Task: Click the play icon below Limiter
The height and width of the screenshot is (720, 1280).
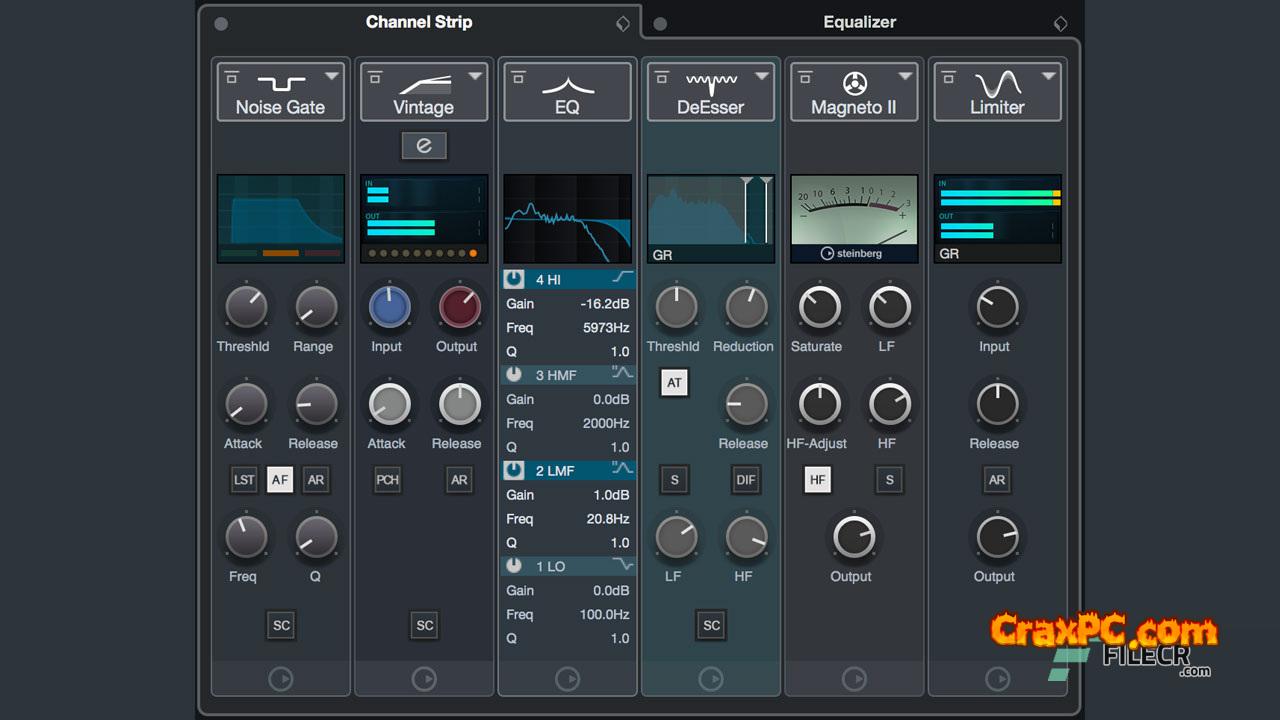Action: pyautogui.click(x=998, y=679)
